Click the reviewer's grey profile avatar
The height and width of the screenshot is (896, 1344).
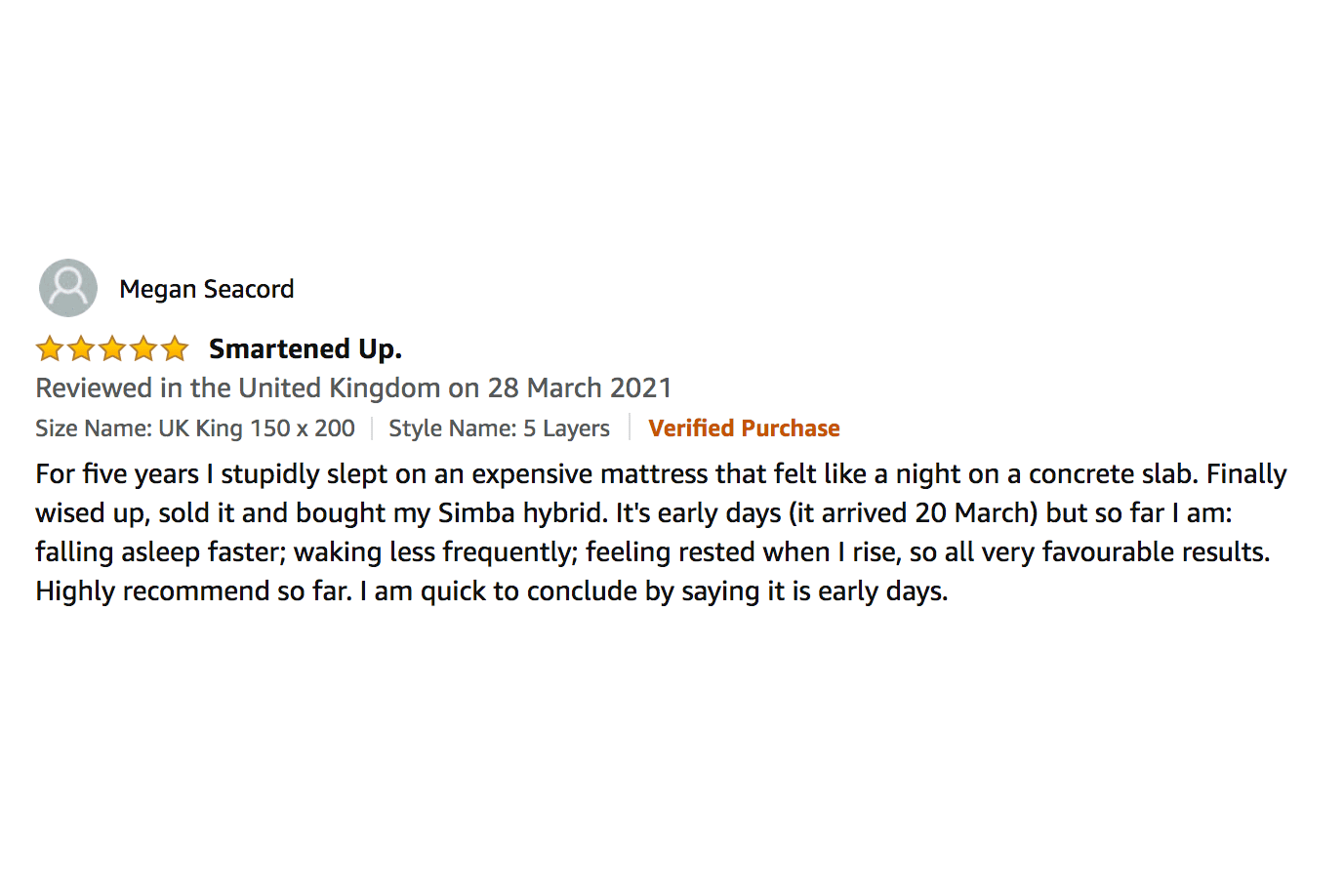coord(68,288)
